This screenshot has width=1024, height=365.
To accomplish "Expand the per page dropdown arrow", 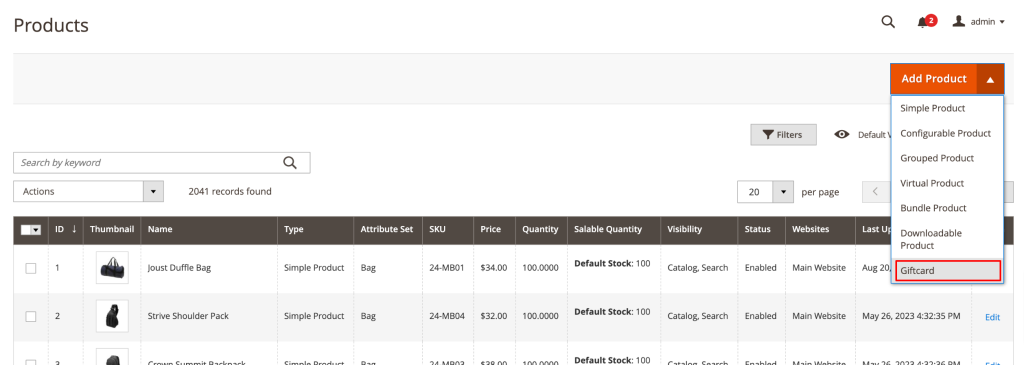I will tap(783, 192).
